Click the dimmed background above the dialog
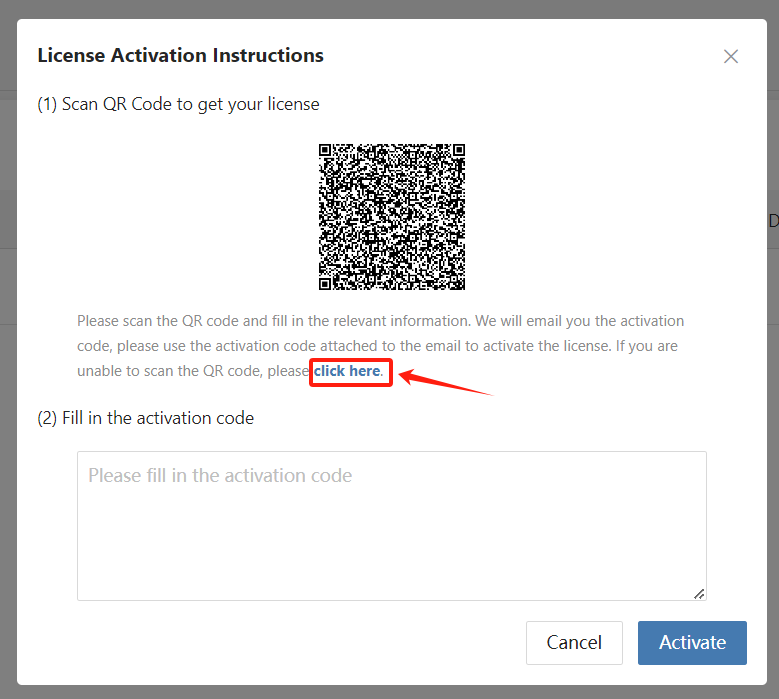This screenshot has width=779, height=699. coord(390,9)
